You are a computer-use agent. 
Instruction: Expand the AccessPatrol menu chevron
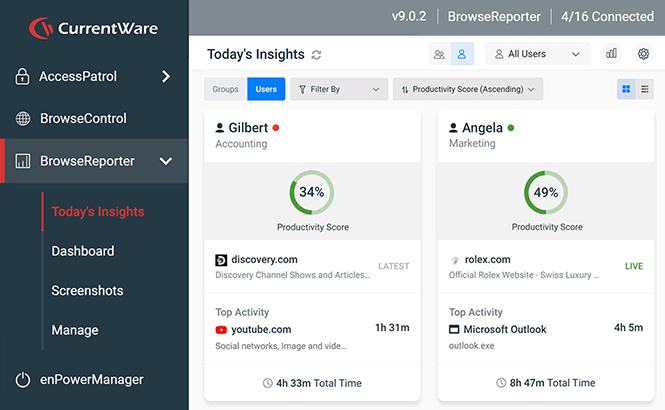166,77
